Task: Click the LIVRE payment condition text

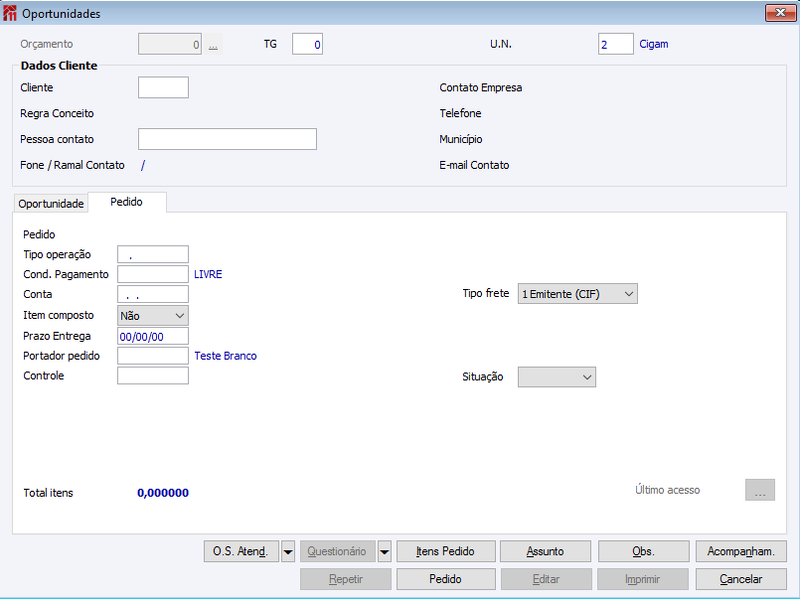Action: pyautogui.click(x=208, y=274)
